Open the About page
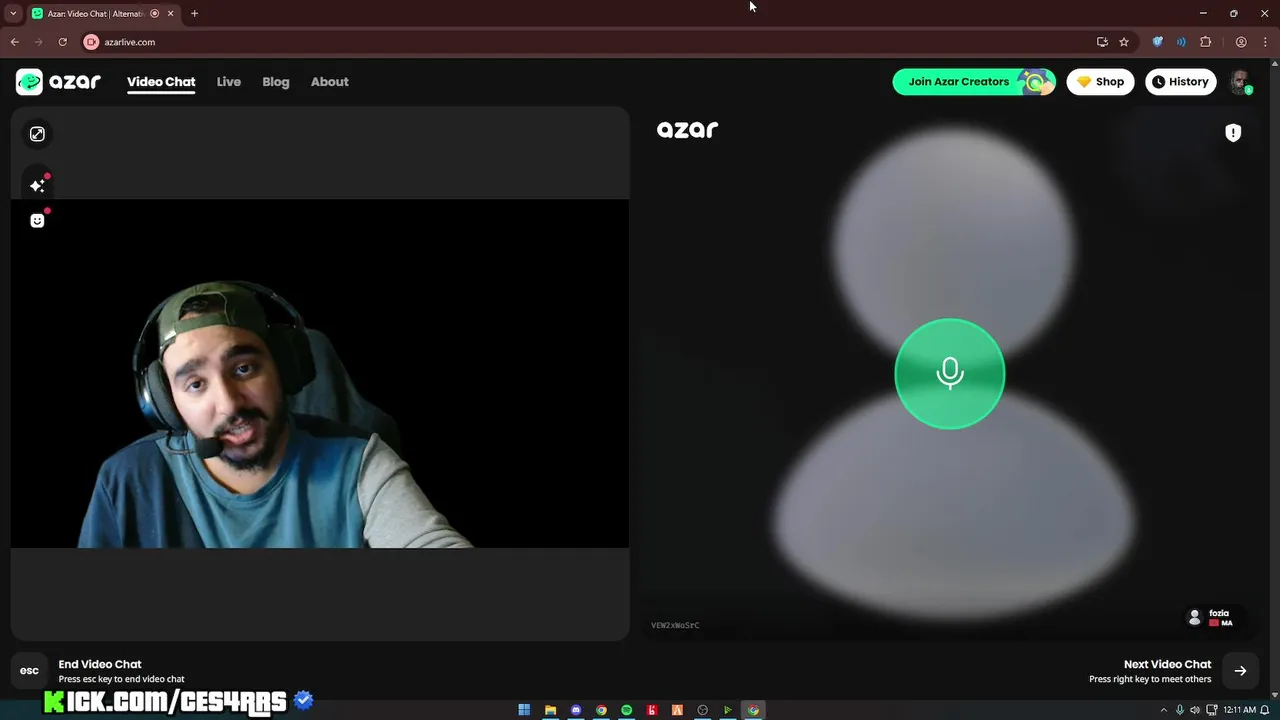This screenshot has height=720, width=1280. (330, 82)
